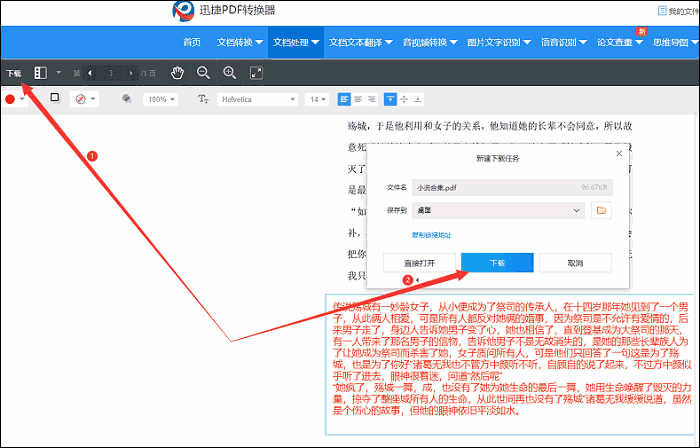Expand the 100% zoom level dropdown

tap(160, 99)
